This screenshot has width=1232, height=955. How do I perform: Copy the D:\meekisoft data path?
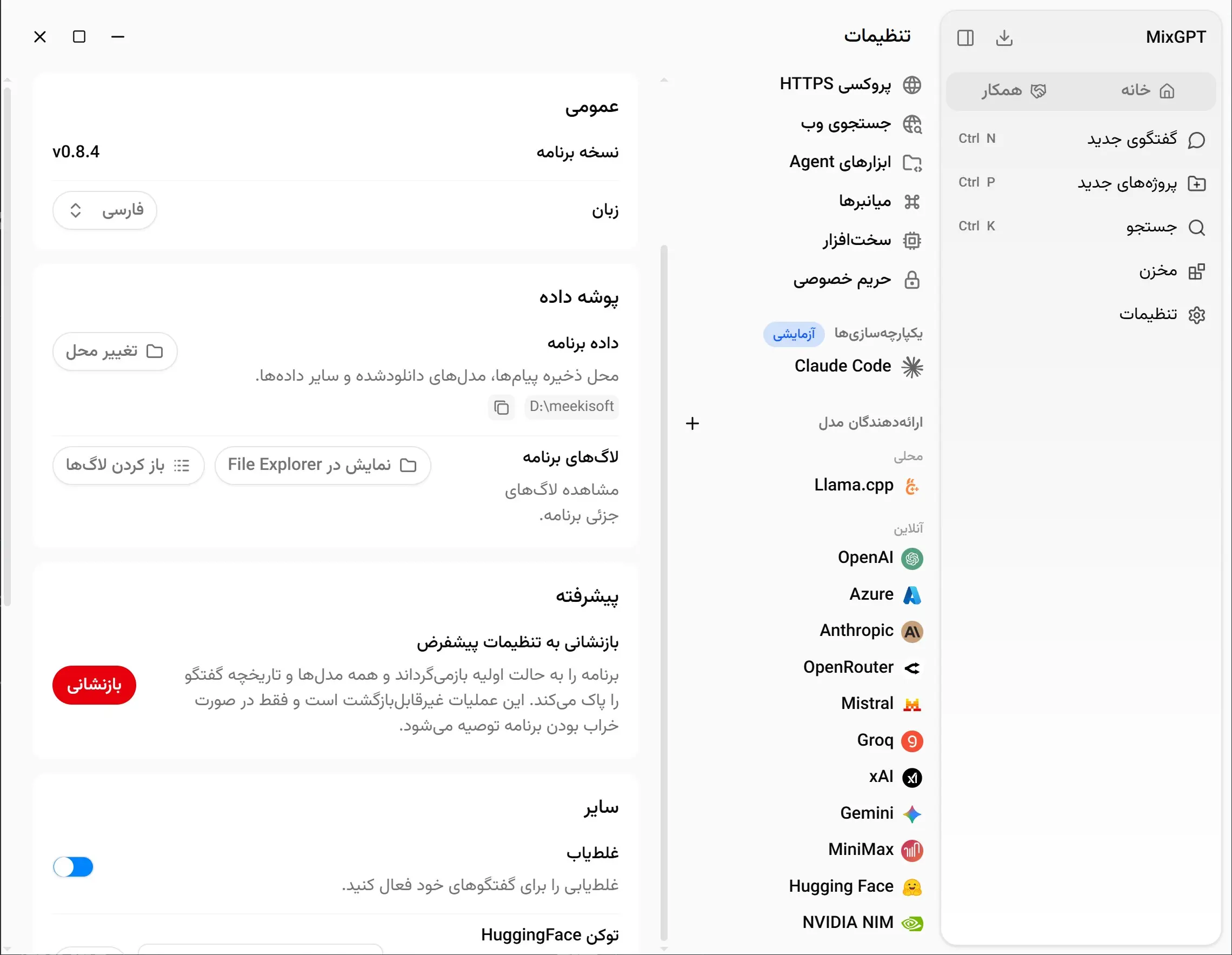coord(501,407)
